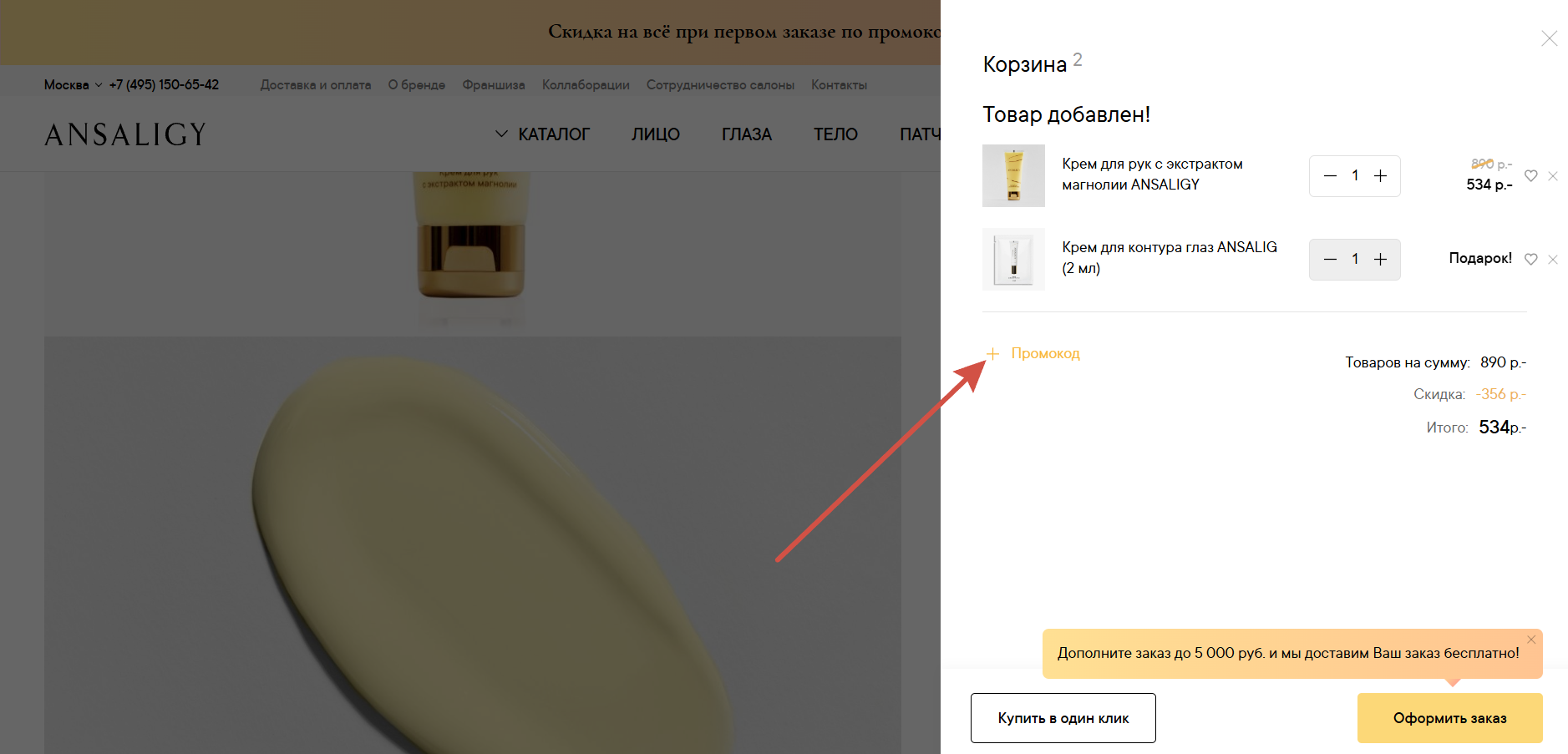Open the Москва city selector dropdown
The image size is (1568, 754).
coord(73,84)
